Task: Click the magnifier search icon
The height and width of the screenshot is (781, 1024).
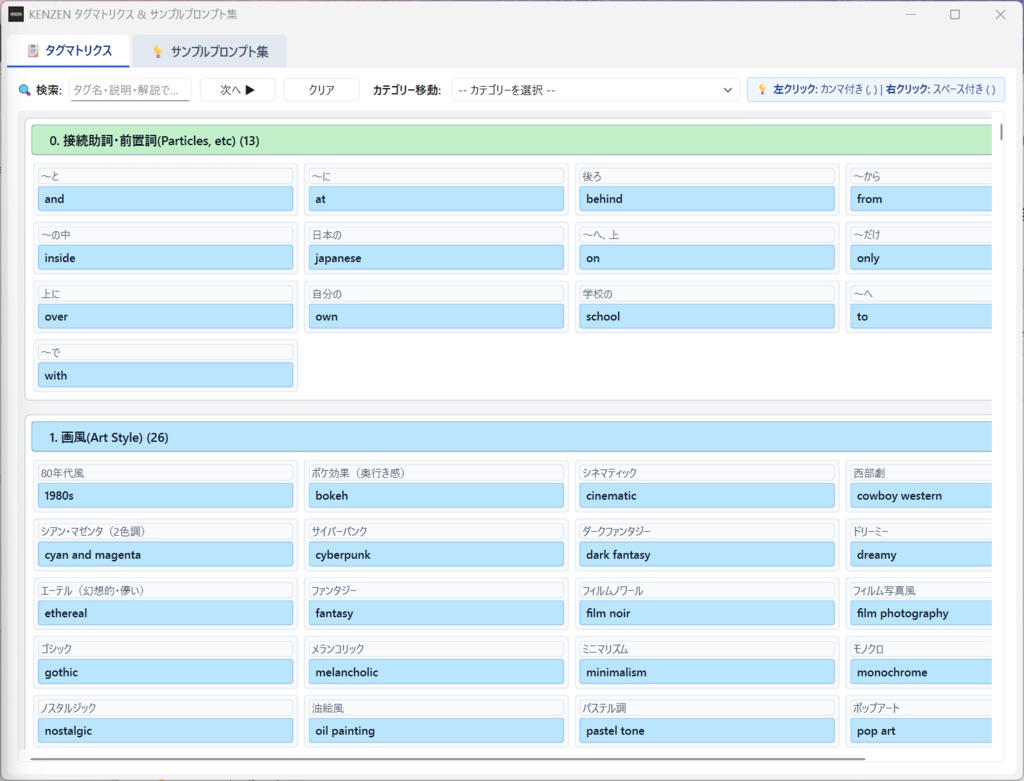Action: [x=24, y=90]
